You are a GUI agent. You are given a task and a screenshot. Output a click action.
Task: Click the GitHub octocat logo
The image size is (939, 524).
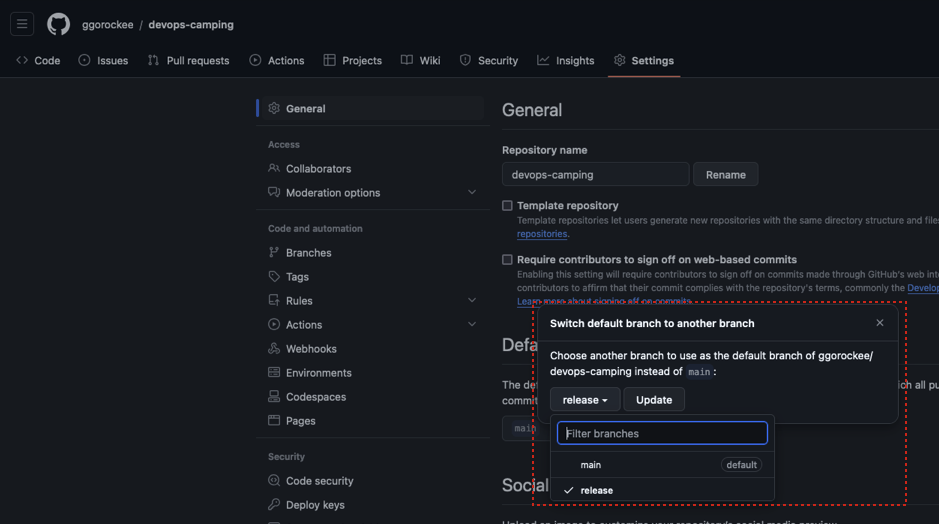[x=59, y=25]
